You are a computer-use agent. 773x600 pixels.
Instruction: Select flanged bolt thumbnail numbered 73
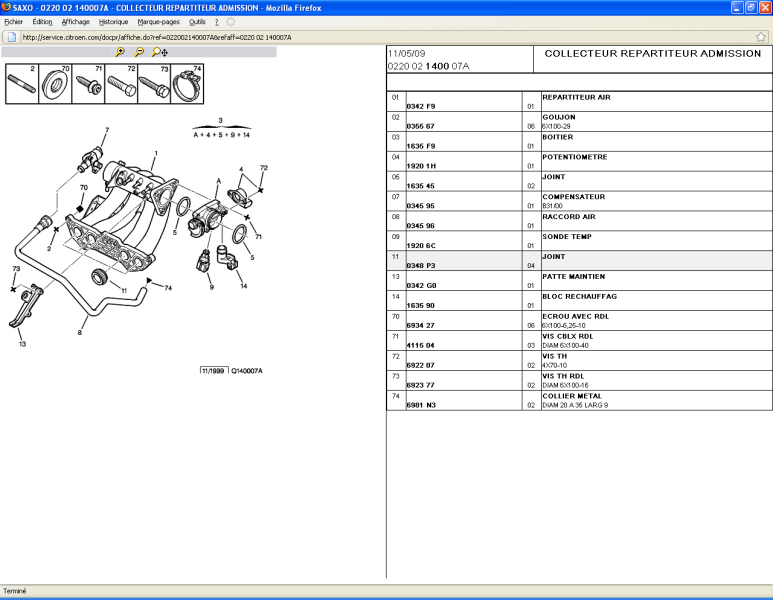coord(154,83)
